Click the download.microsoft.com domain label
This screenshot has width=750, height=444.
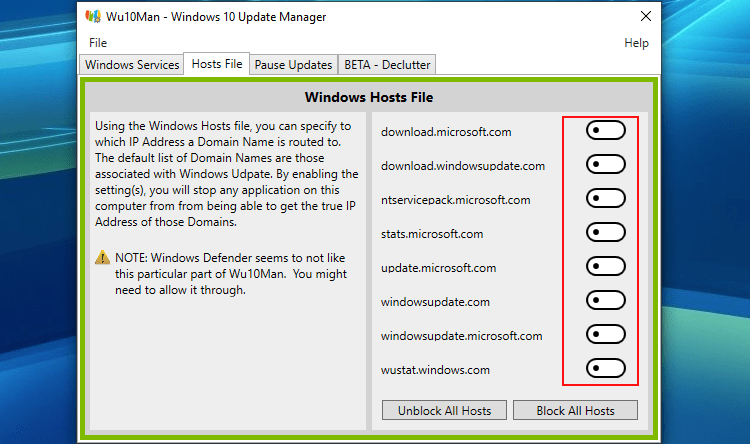click(446, 132)
